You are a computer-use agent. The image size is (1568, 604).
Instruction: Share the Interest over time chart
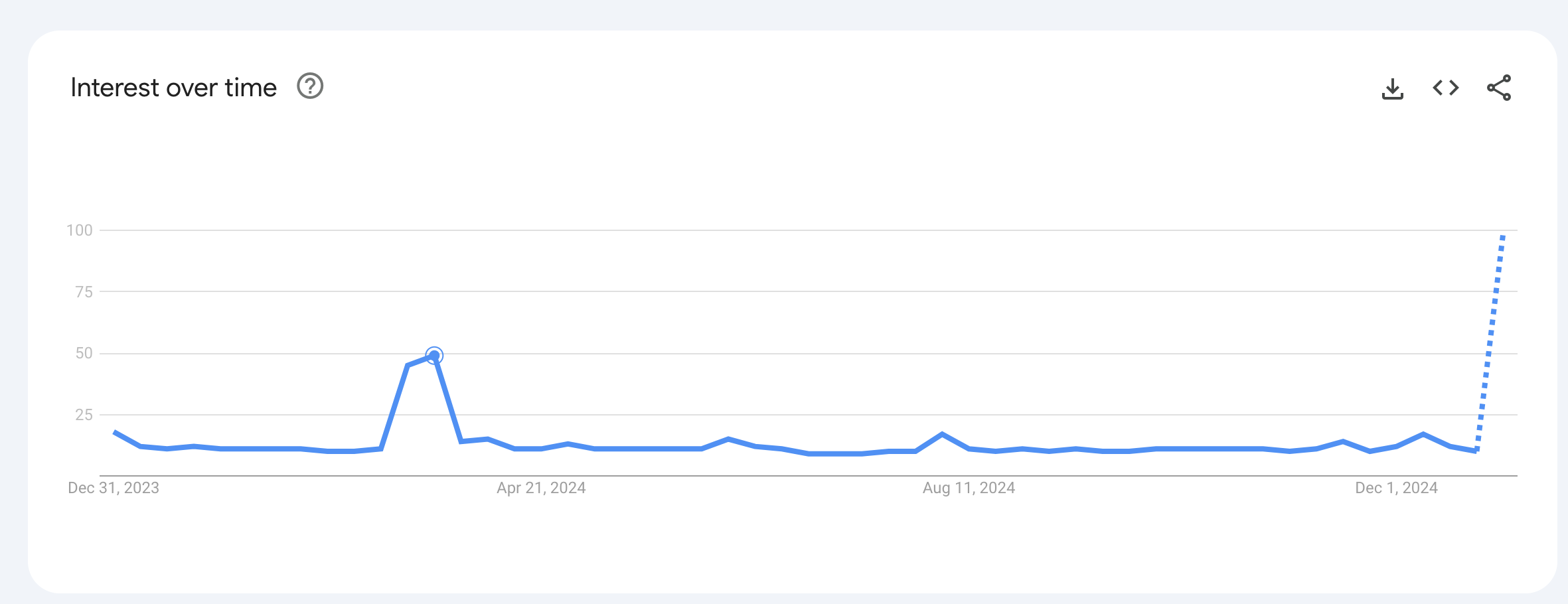tap(1499, 88)
